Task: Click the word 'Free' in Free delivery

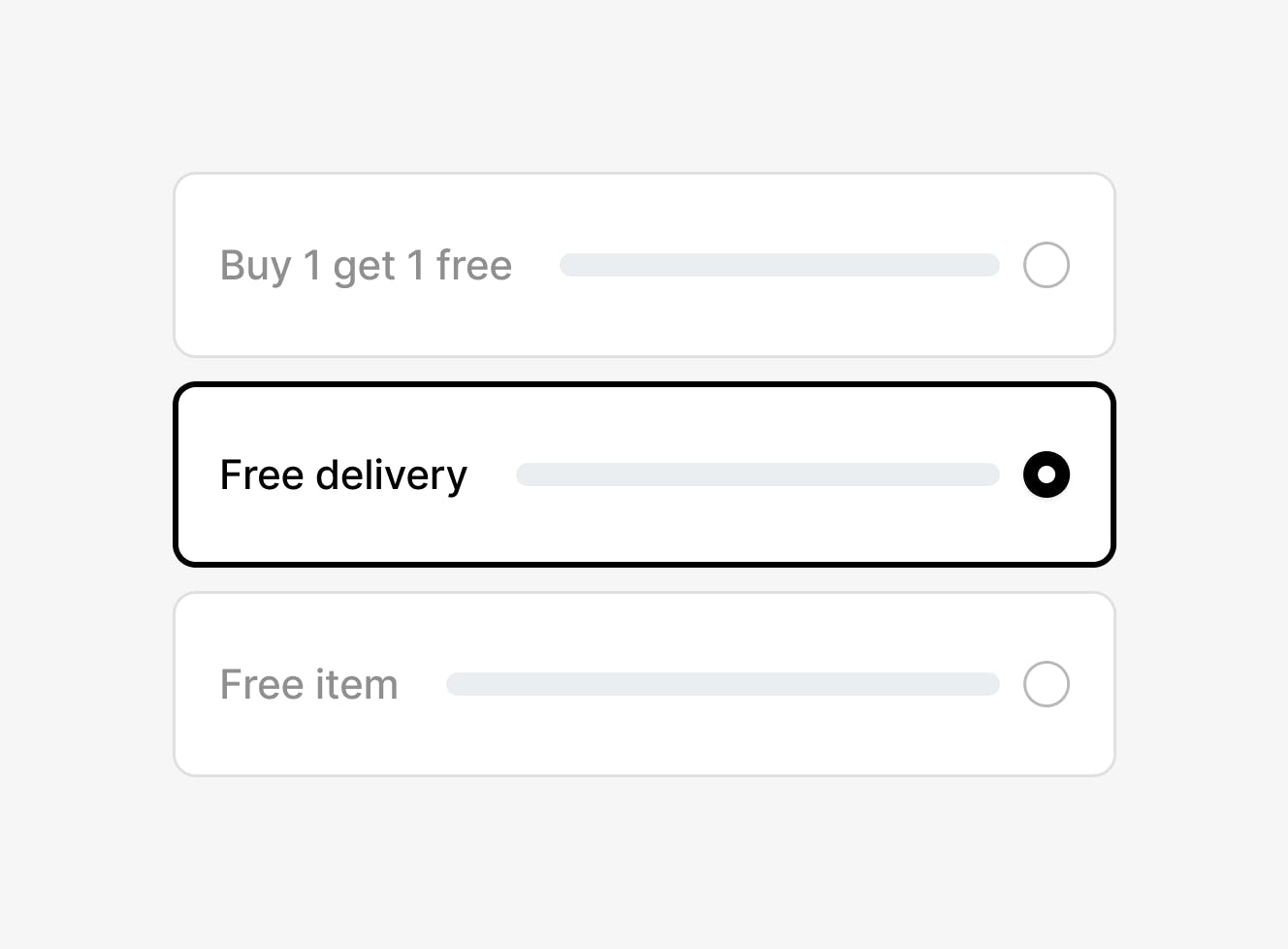Action: click(262, 474)
